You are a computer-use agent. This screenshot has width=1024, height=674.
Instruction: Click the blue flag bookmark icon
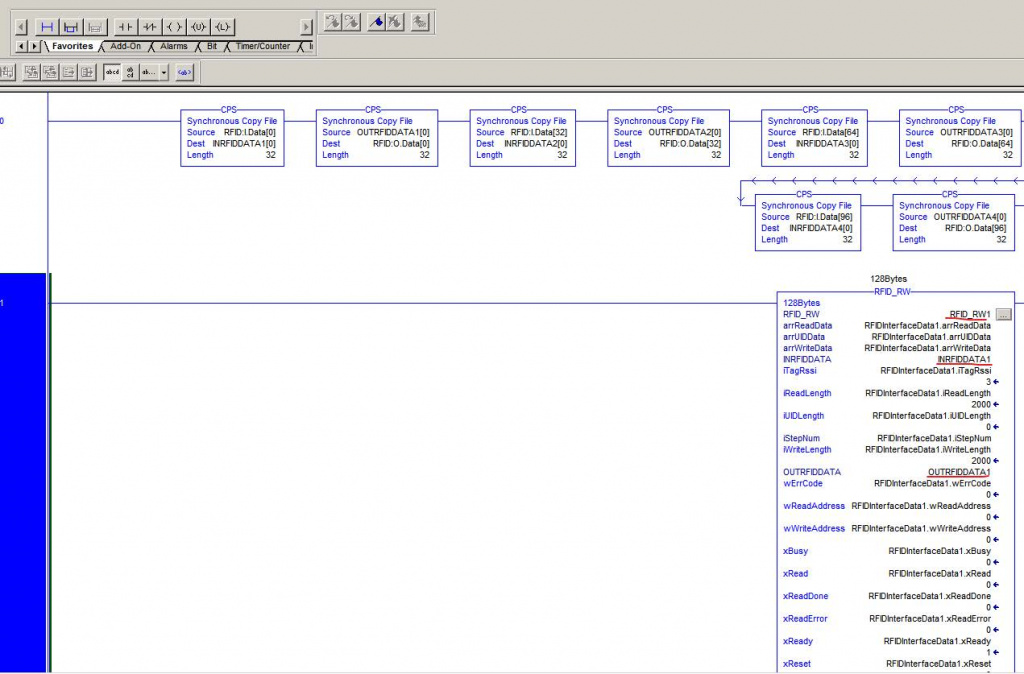click(x=376, y=22)
